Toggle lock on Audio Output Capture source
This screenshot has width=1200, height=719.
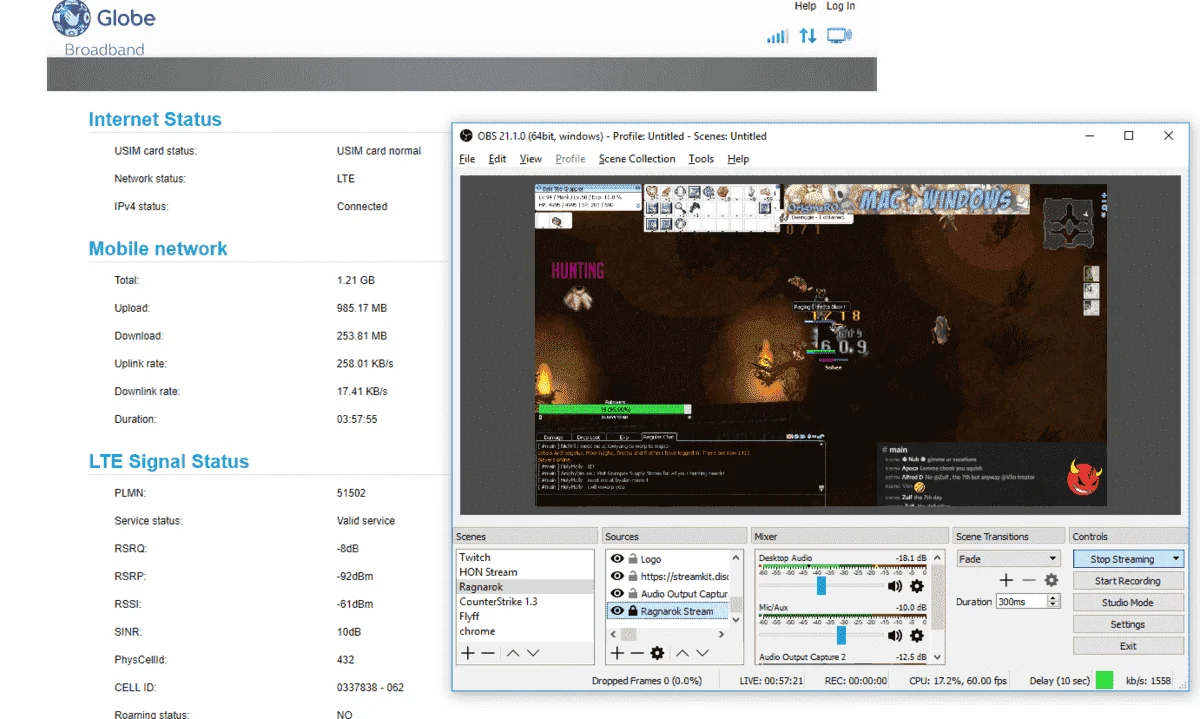pyautogui.click(x=632, y=593)
